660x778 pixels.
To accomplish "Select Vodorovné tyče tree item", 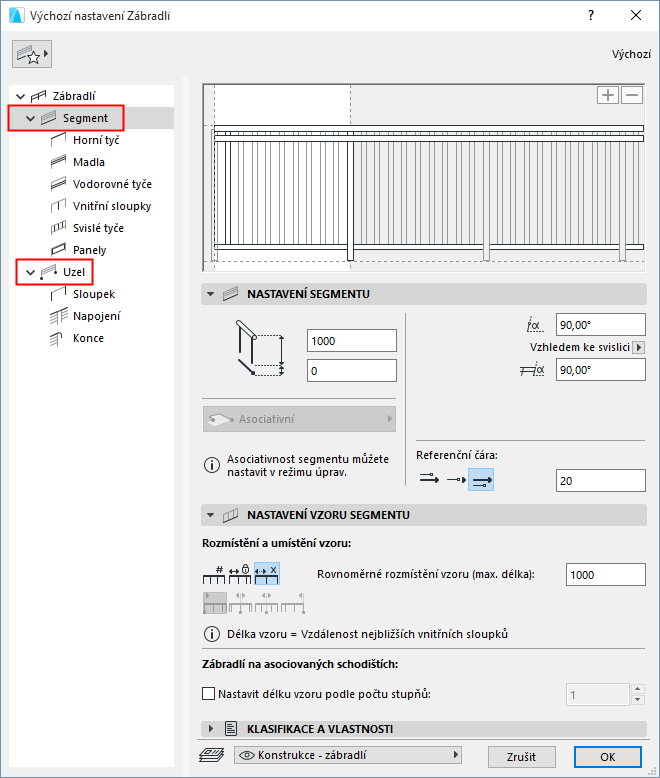I will coord(112,184).
